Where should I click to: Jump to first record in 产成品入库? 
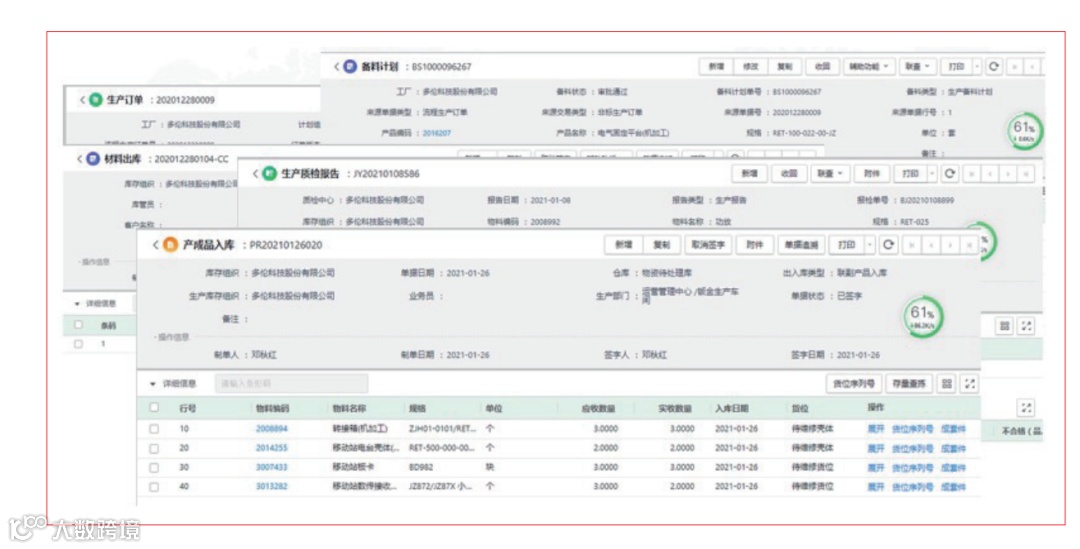(913, 245)
